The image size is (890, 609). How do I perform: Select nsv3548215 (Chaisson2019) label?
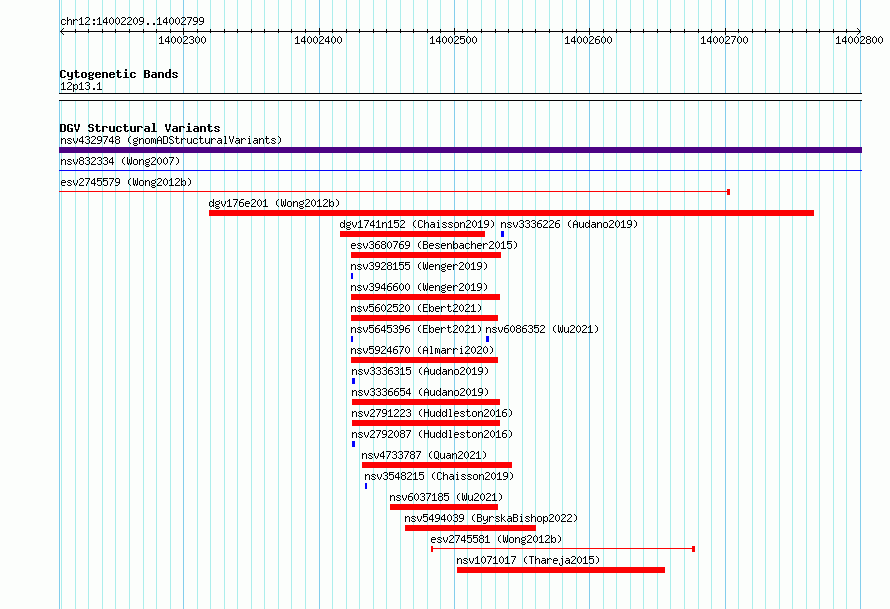(x=439, y=476)
